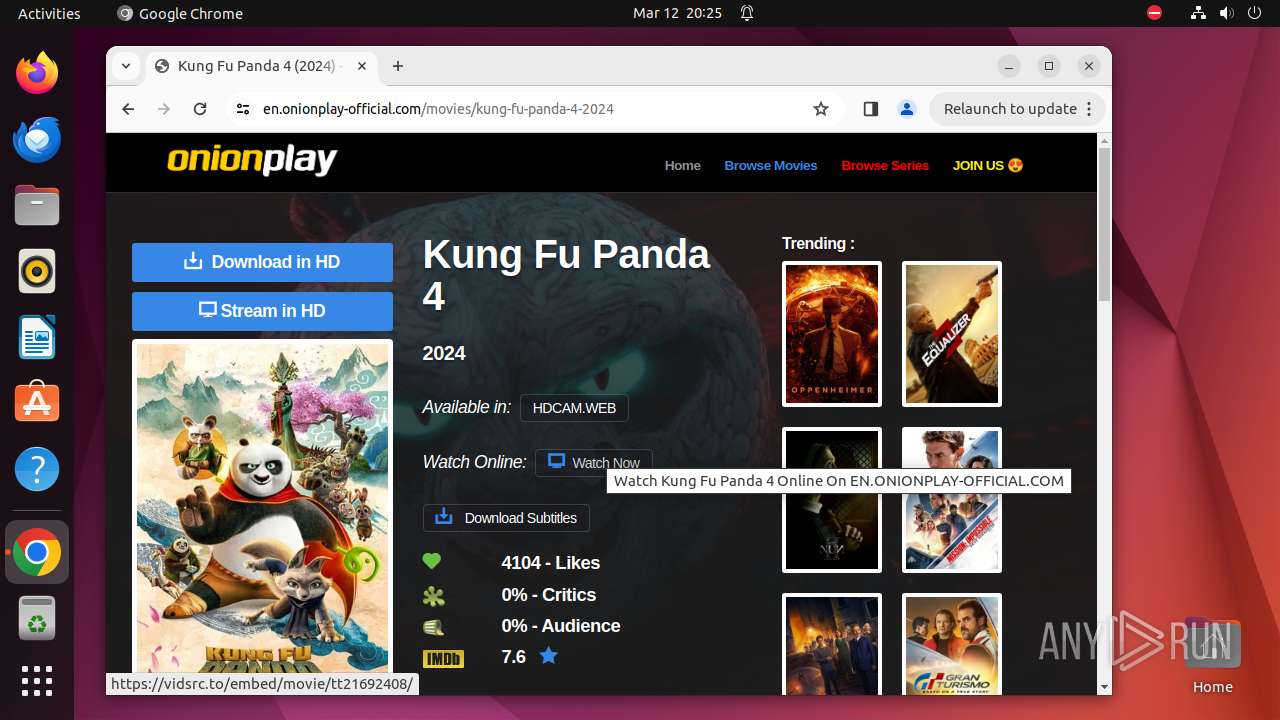Click Watch Now button

click(x=593, y=463)
